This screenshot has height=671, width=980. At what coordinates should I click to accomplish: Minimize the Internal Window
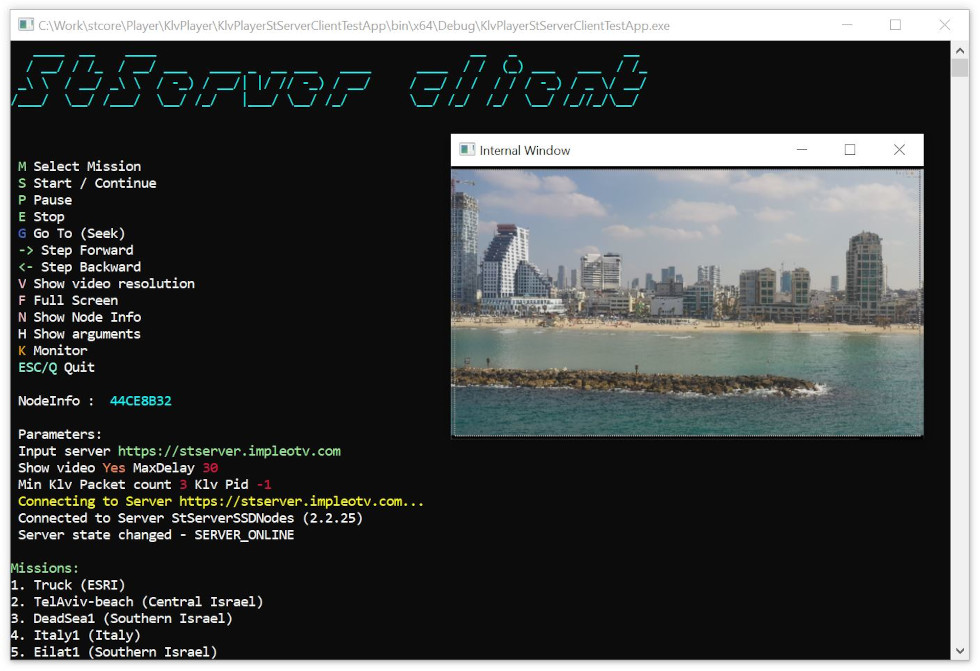800,149
